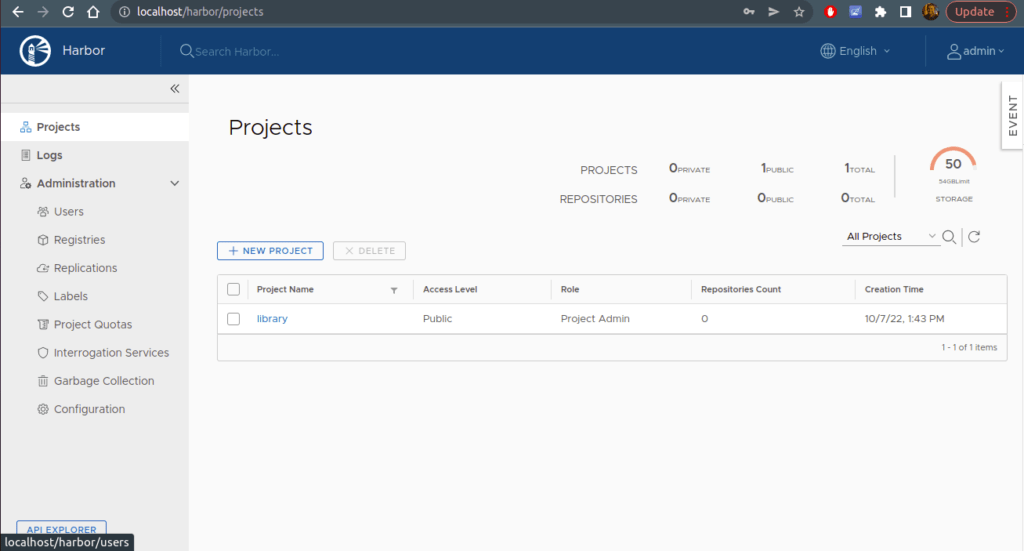Click the '1 - 1 of 1 items' footer

pos(969,347)
